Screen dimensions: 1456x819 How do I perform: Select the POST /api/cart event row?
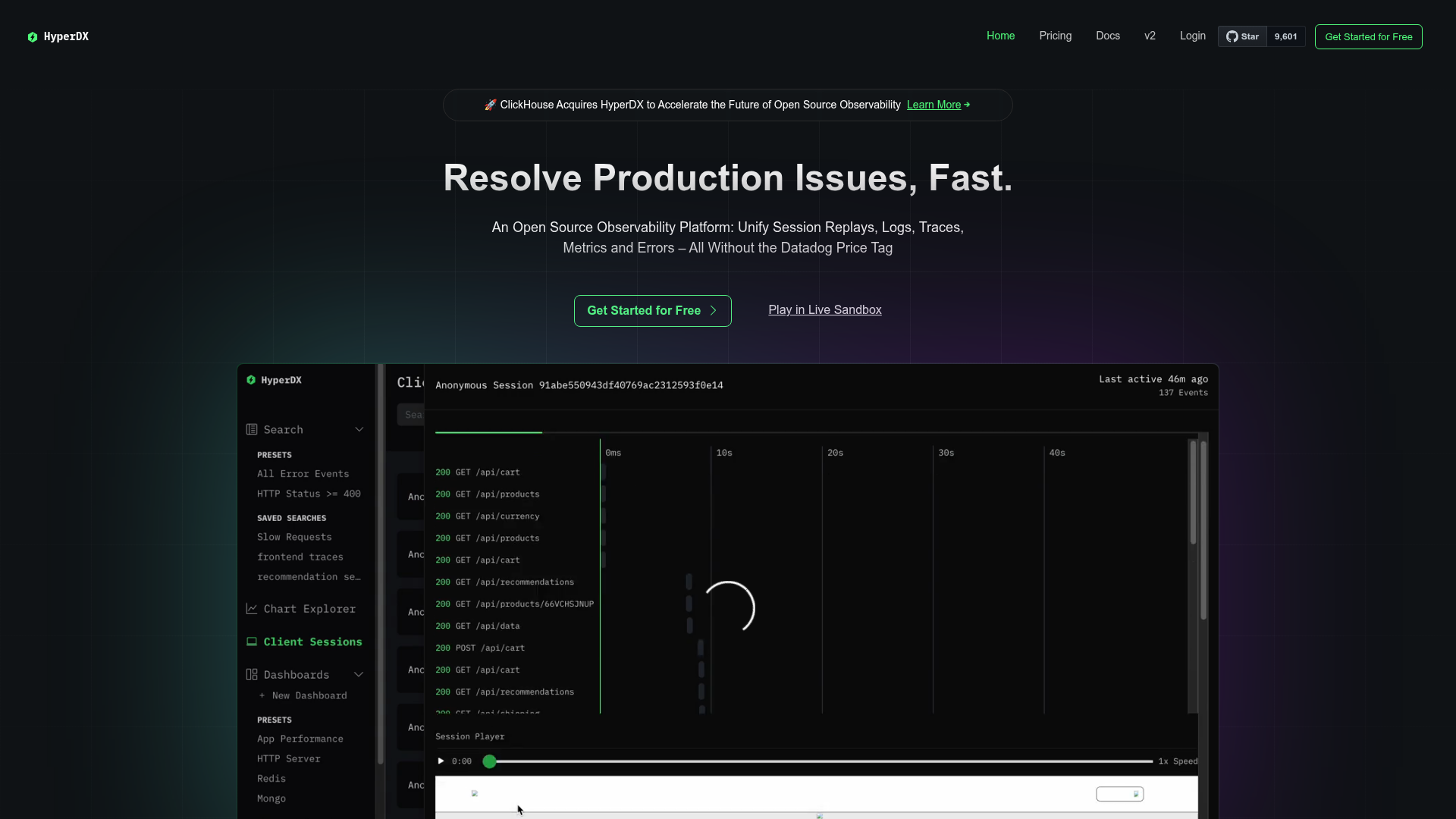coord(480,648)
